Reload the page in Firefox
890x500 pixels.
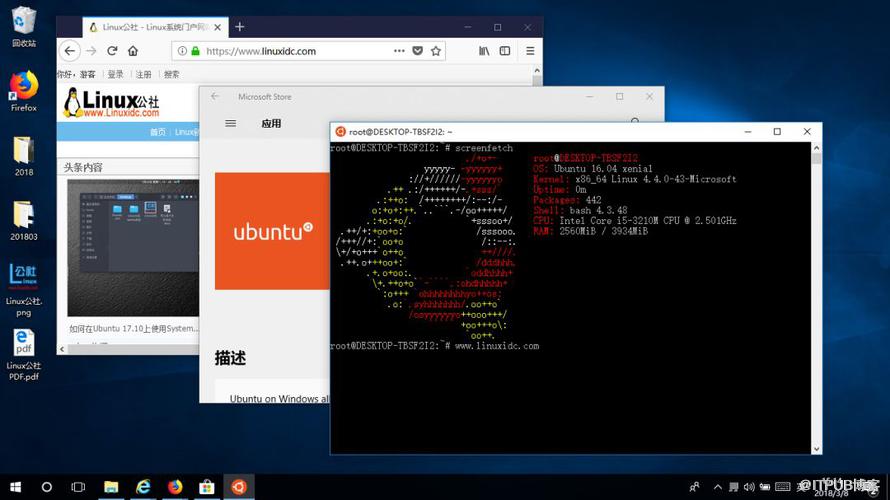pos(112,51)
